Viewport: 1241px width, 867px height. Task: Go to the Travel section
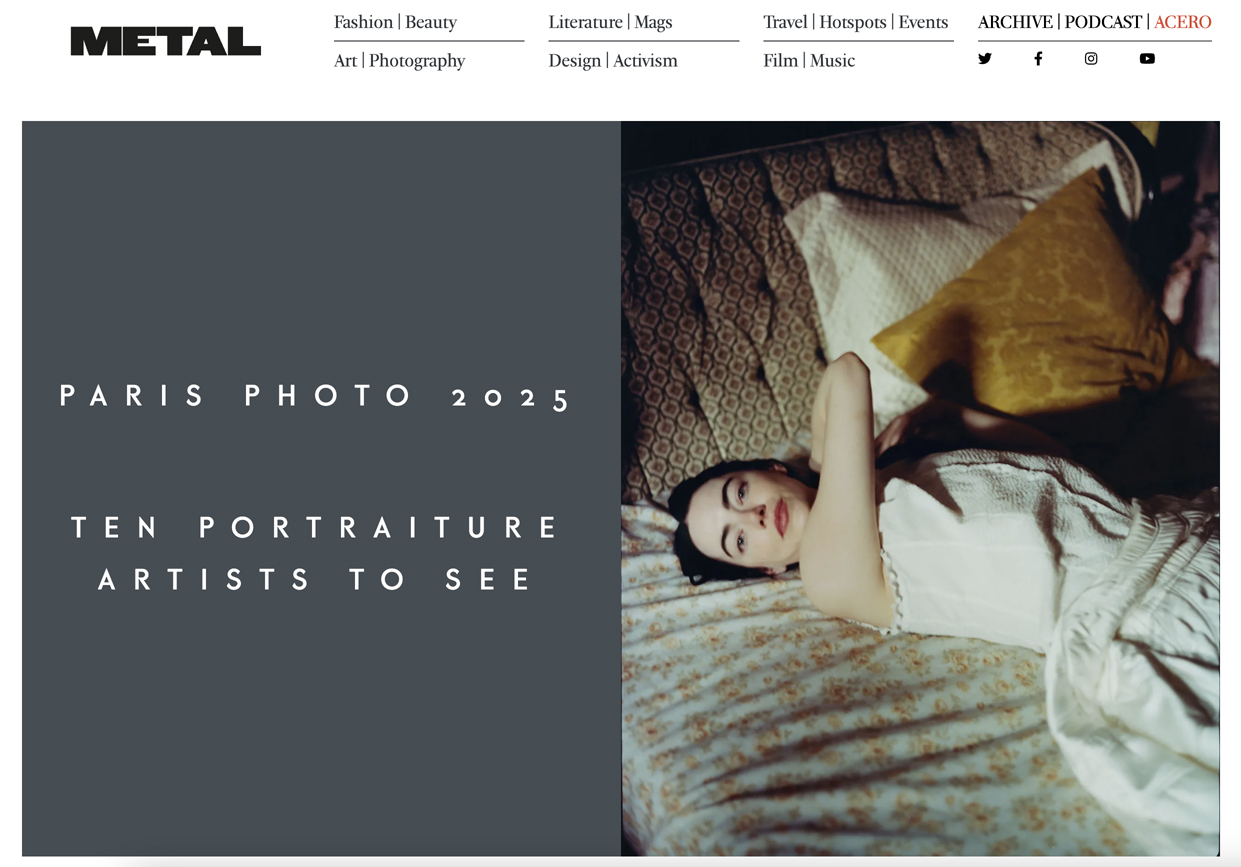tap(785, 22)
